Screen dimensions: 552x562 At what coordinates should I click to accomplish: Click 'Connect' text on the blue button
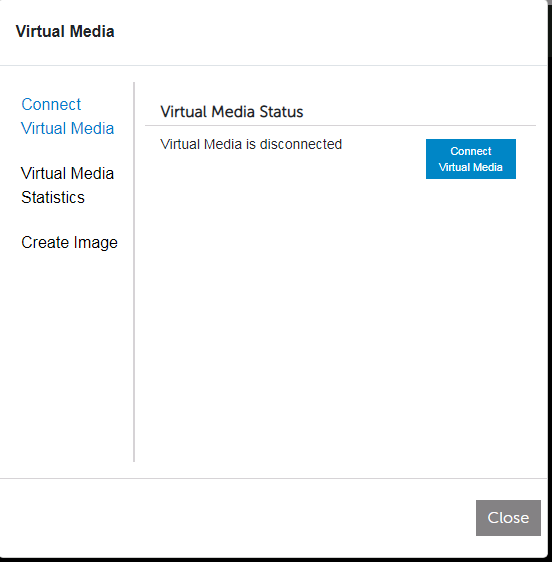point(471,151)
